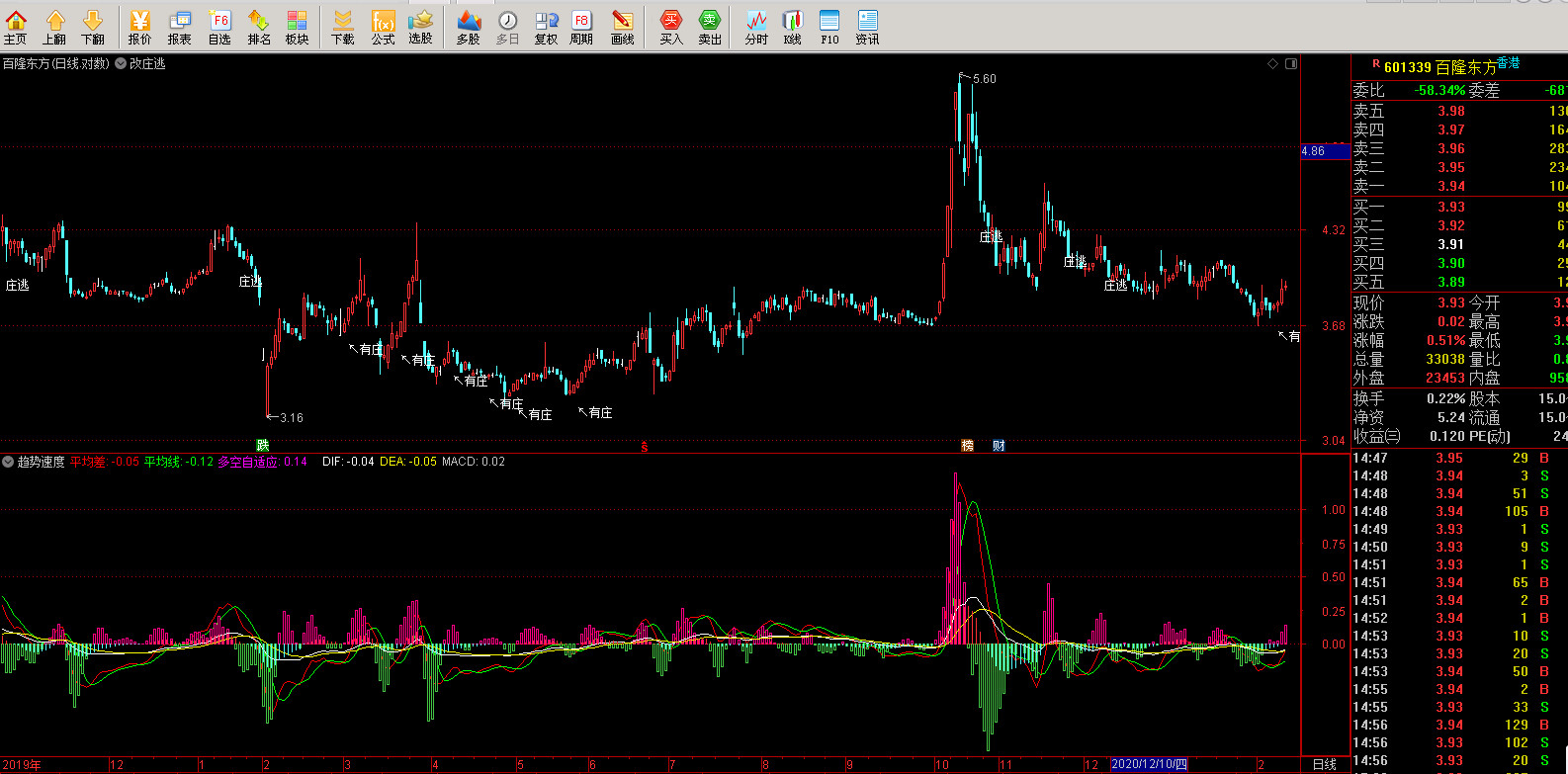Click the 财 event marker
The height and width of the screenshot is (774, 1568).
pos(999,446)
